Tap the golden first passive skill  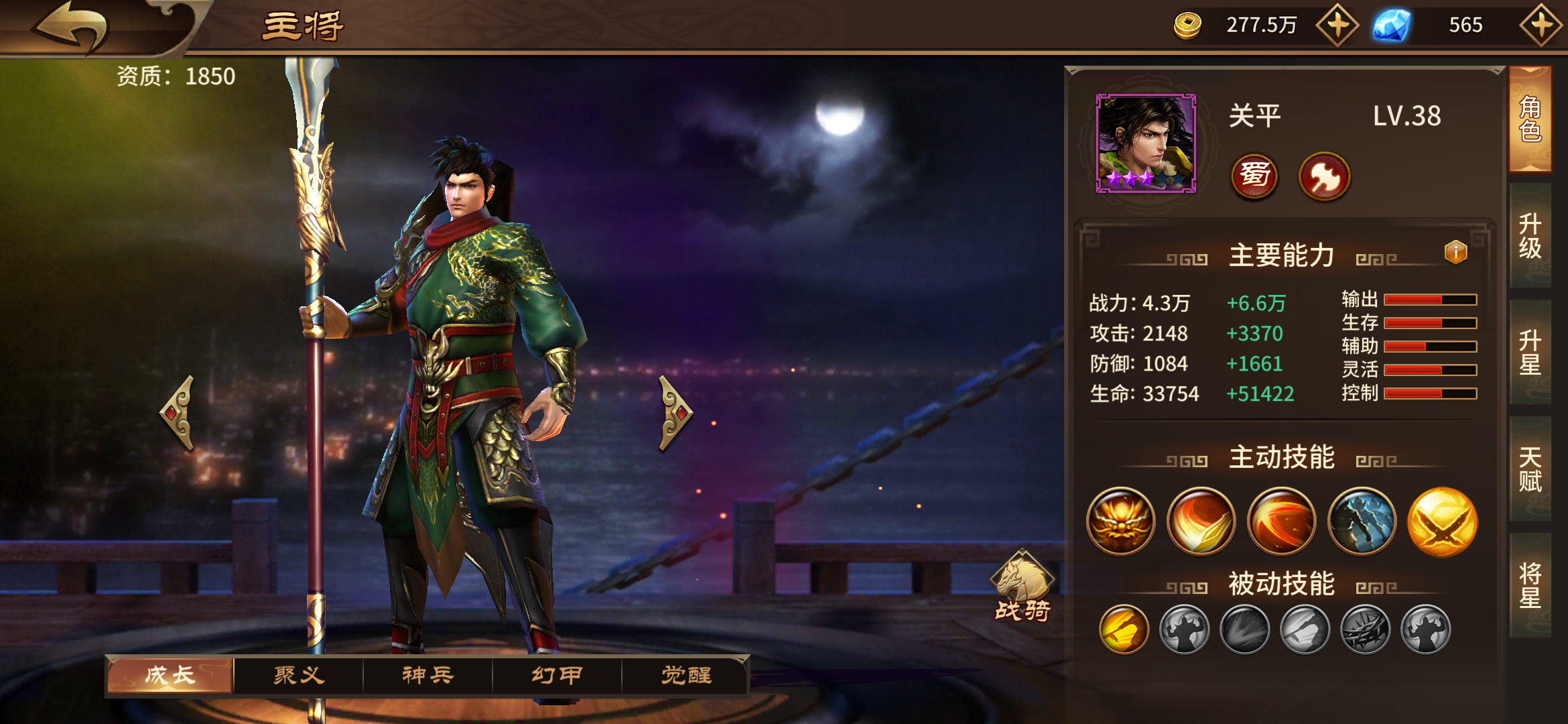tap(1124, 629)
